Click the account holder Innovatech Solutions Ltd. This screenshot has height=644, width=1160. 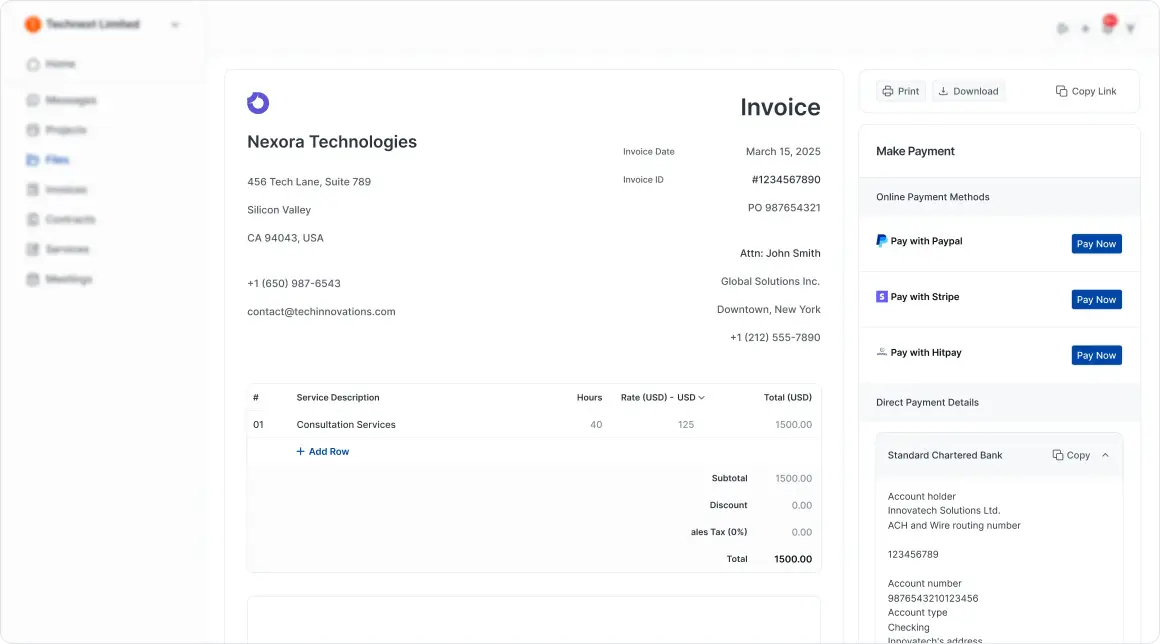943,511
